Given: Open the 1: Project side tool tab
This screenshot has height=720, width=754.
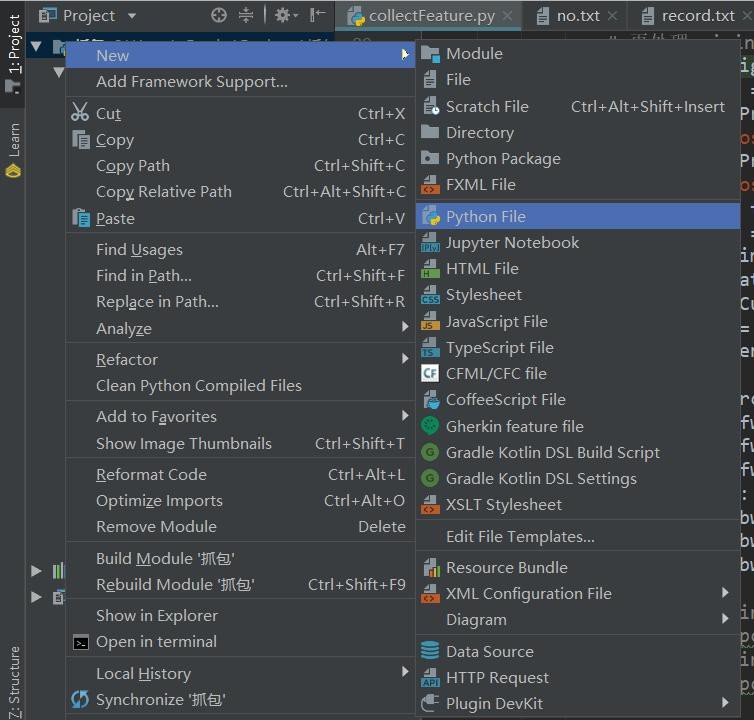Looking at the screenshot, I should coord(13,53).
